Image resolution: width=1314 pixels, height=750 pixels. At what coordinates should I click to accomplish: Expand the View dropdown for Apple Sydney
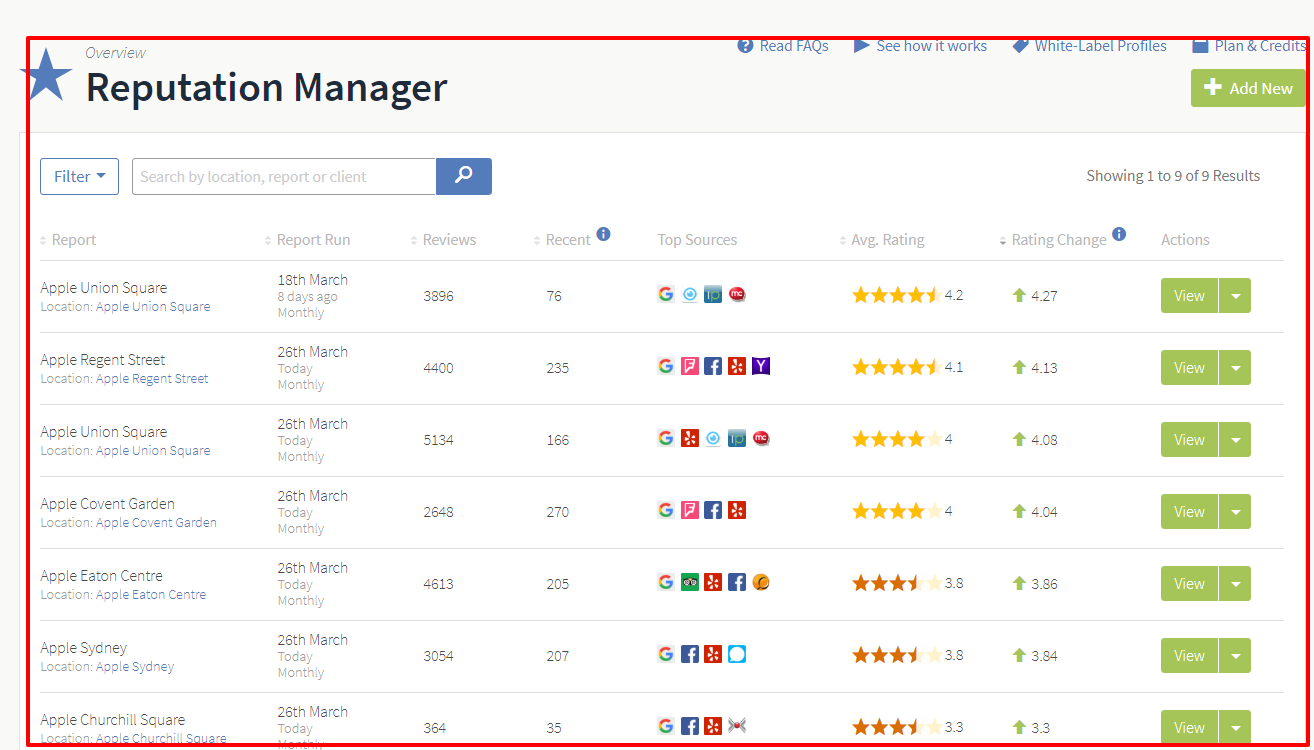coord(1236,655)
